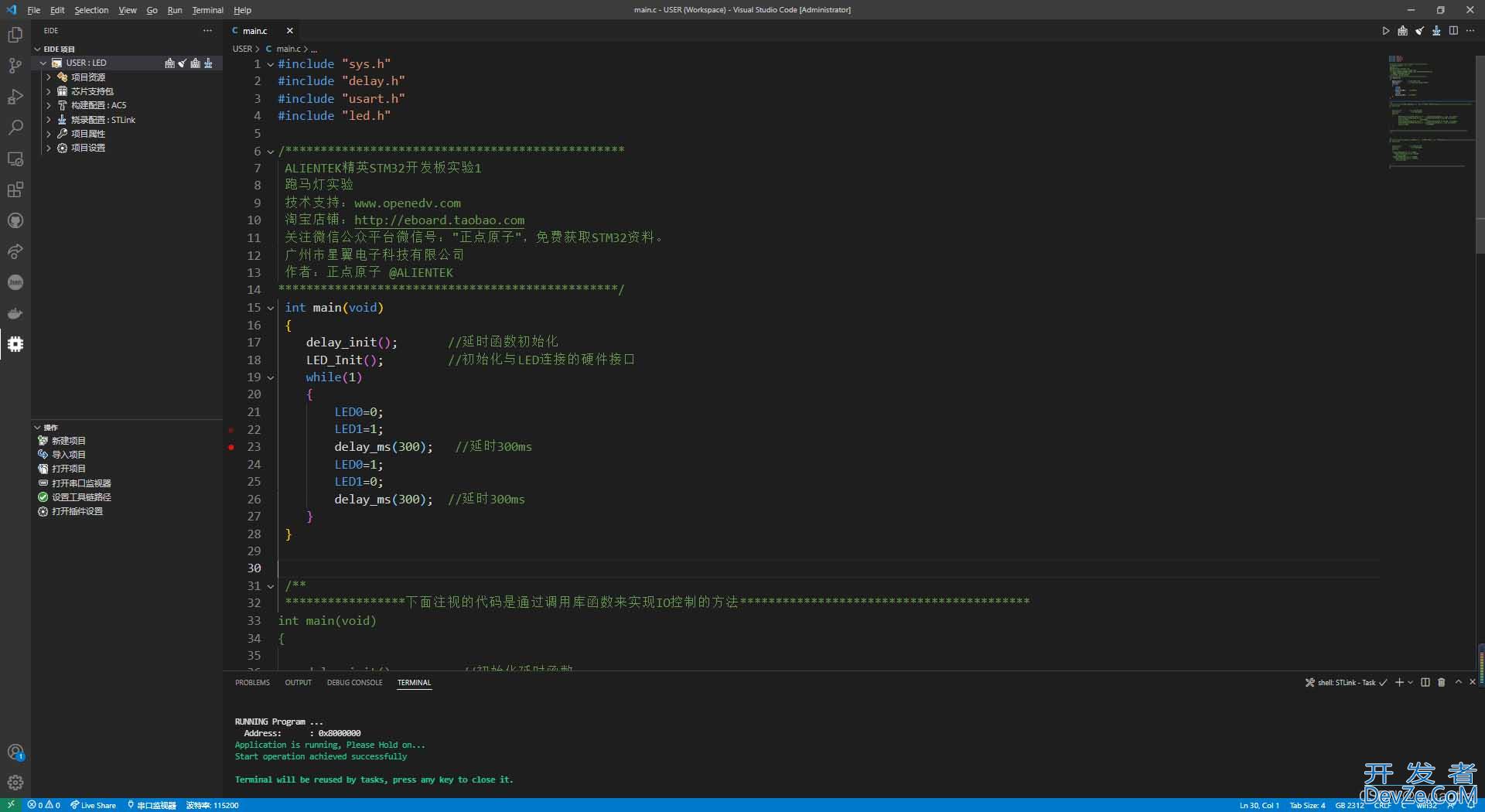Expand the 项目属性 tree node
Screen dimensions: 1485x812
(x=49, y=134)
